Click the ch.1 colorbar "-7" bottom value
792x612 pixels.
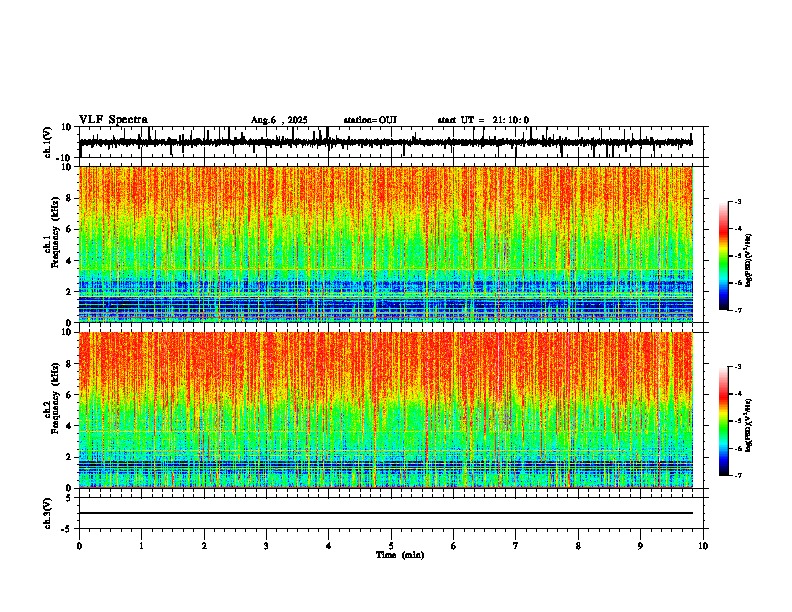click(x=738, y=310)
